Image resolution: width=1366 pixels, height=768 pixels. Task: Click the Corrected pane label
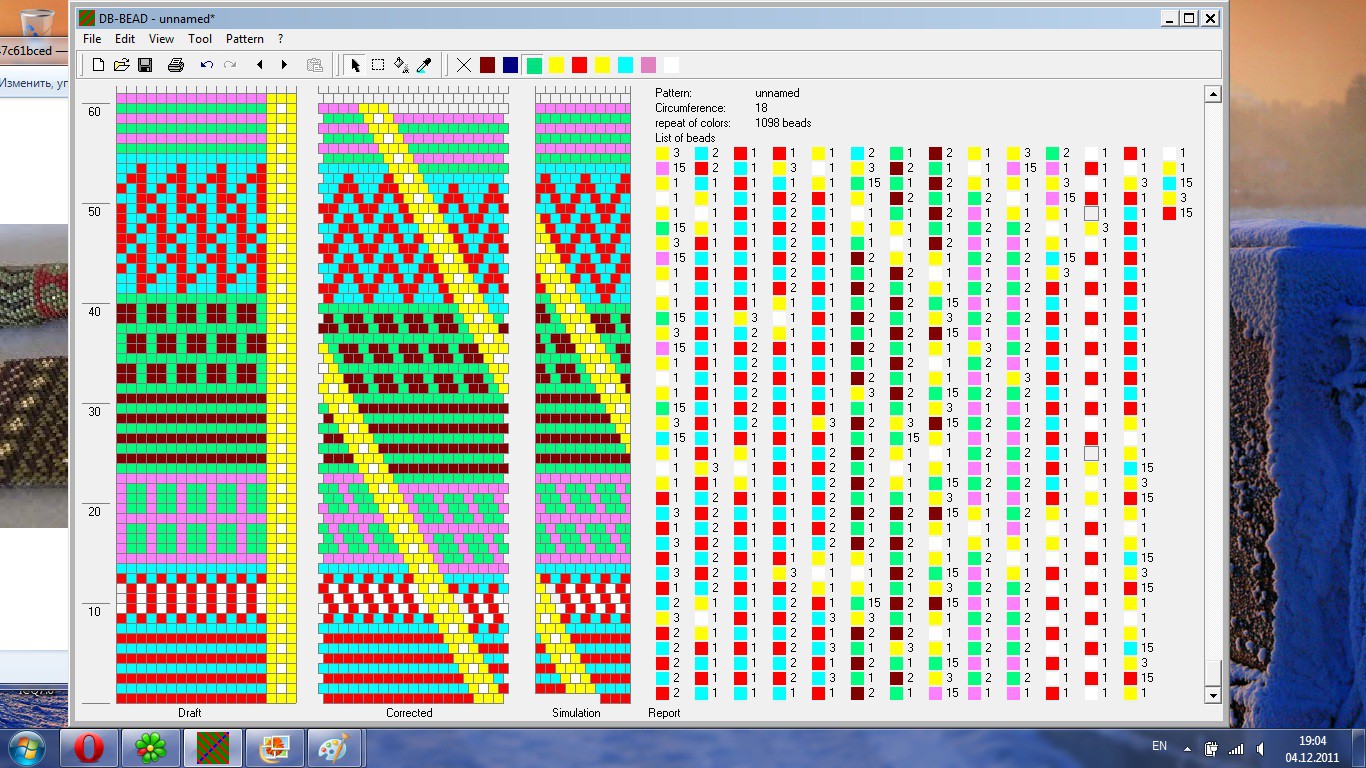409,713
